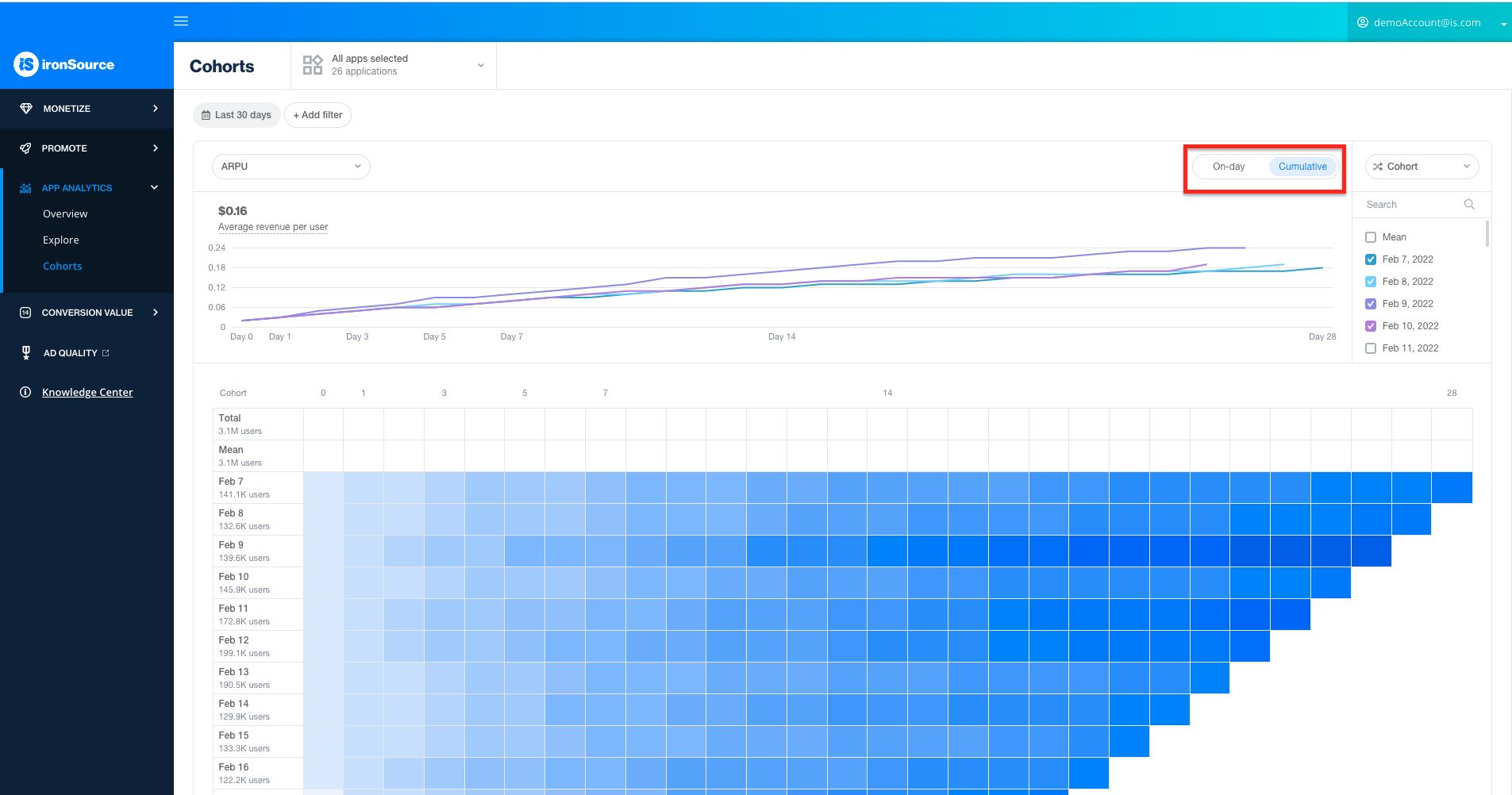Switch to On-day view
Viewport: 1512px width, 795px height.
[1229, 167]
